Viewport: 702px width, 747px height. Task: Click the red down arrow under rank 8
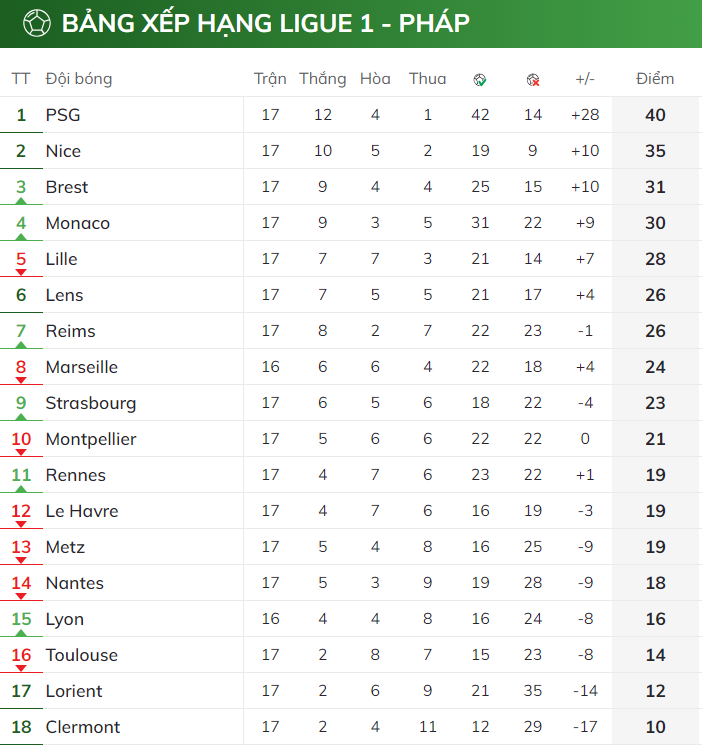coord(21,381)
